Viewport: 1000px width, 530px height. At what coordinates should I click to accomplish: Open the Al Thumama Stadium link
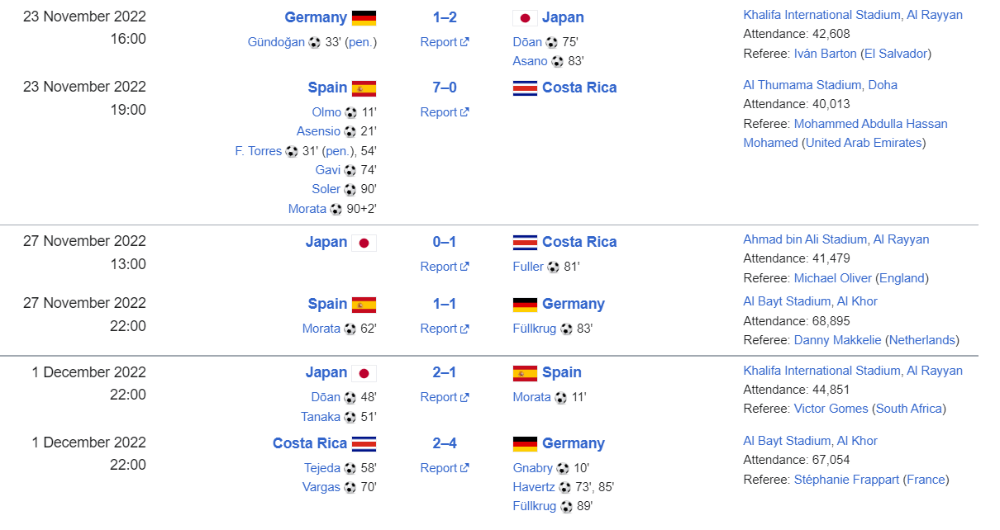point(820,85)
